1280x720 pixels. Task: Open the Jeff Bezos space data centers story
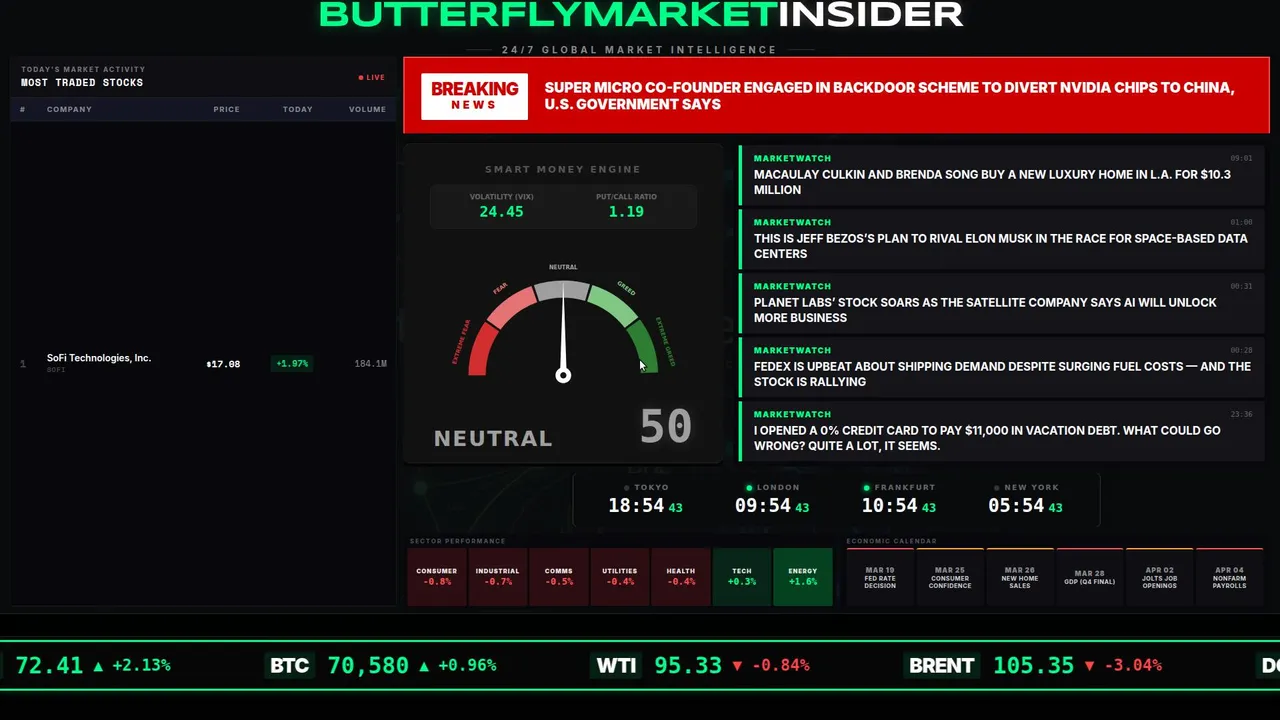[x=1002, y=238]
